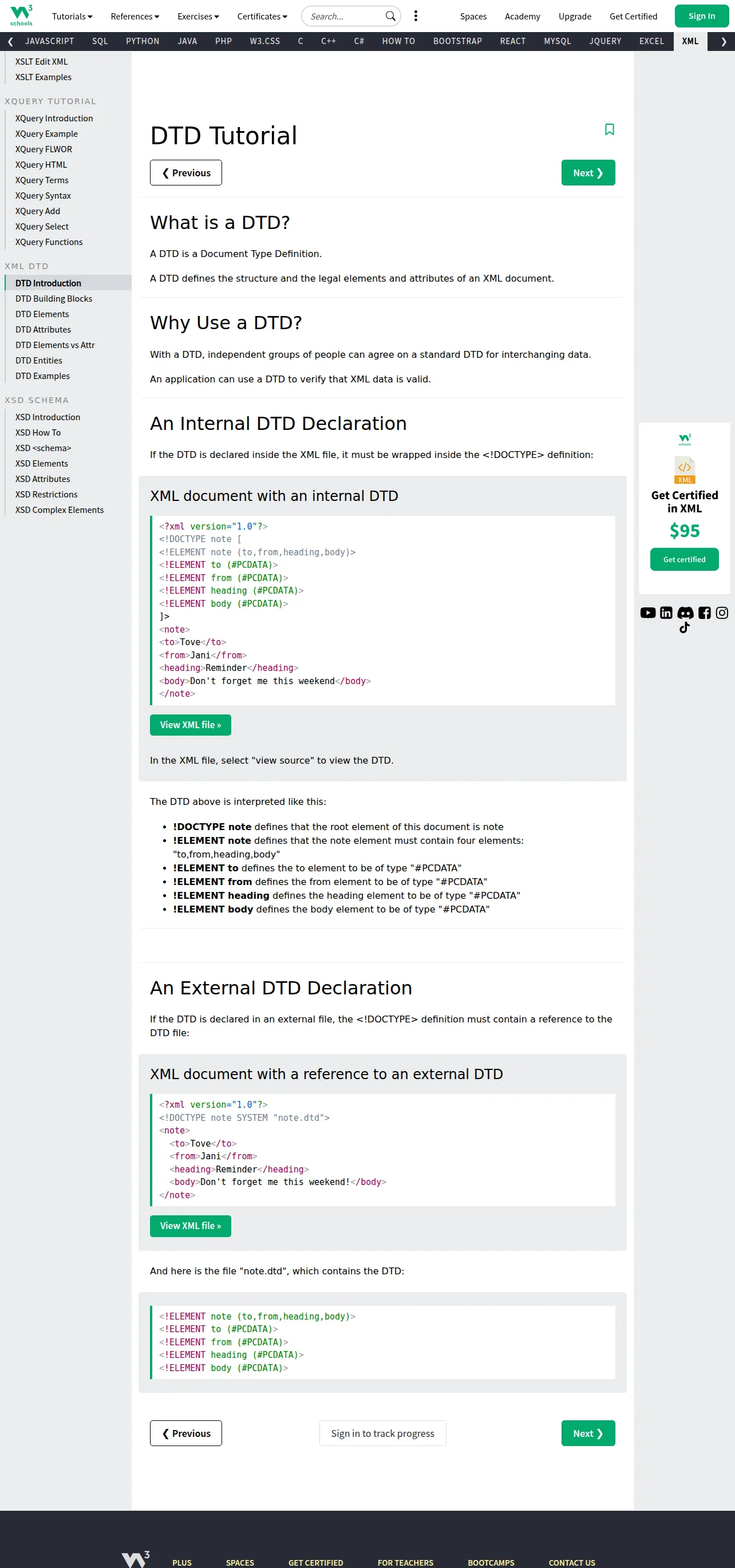The width and height of the screenshot is (735, 1568).
Task: Click footer PLUS link
Action: pos(182,1562)
